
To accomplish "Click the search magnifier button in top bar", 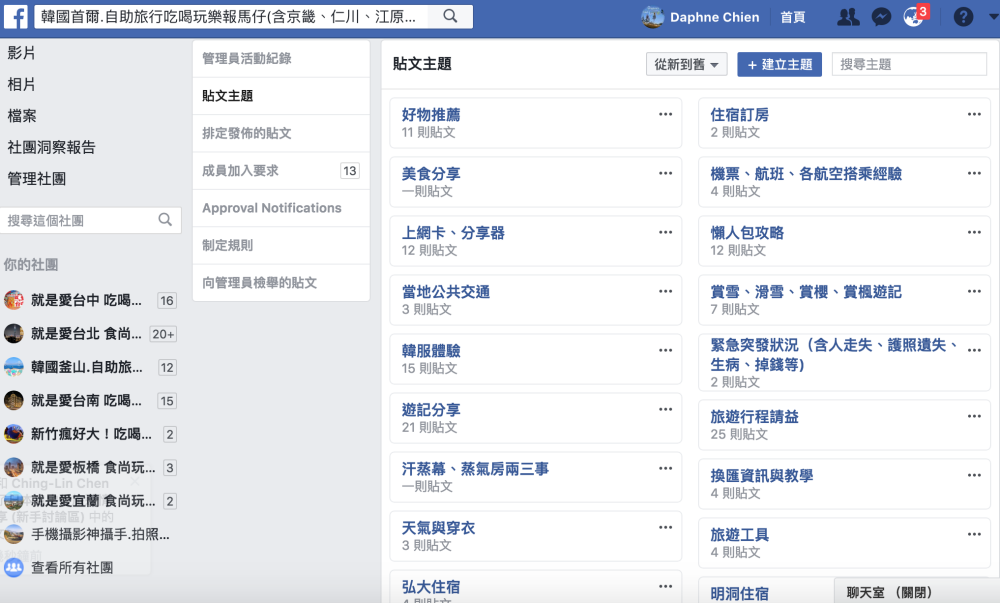I will 450,16.
